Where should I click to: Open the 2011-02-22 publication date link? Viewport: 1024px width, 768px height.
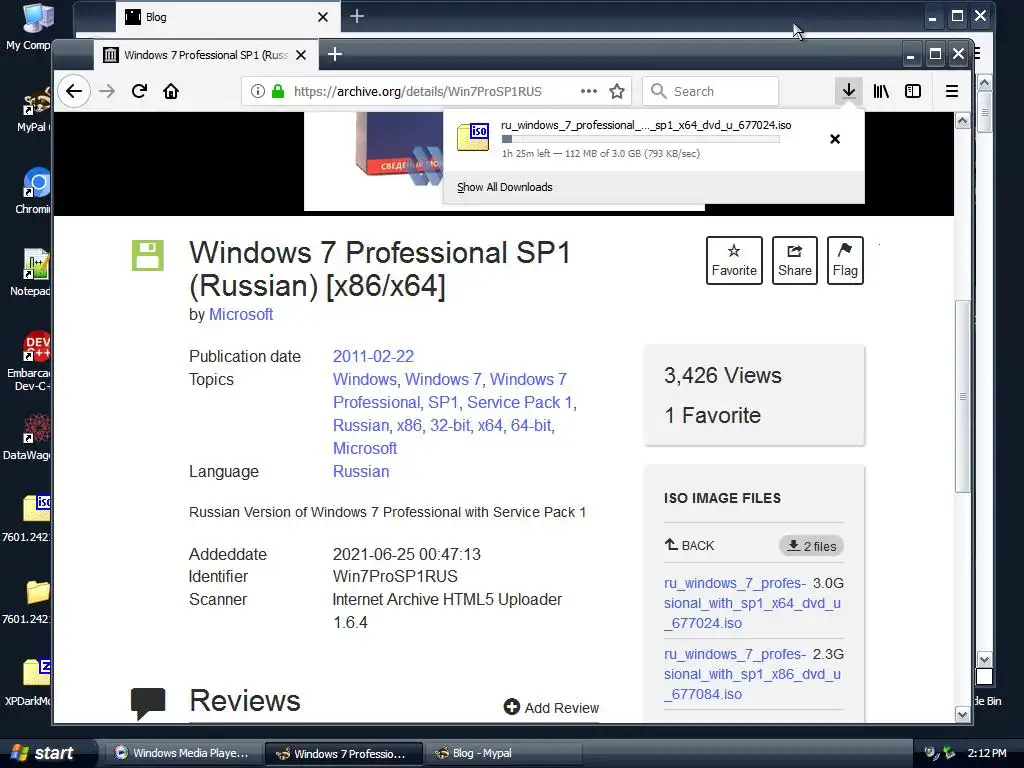coord(374,357)
